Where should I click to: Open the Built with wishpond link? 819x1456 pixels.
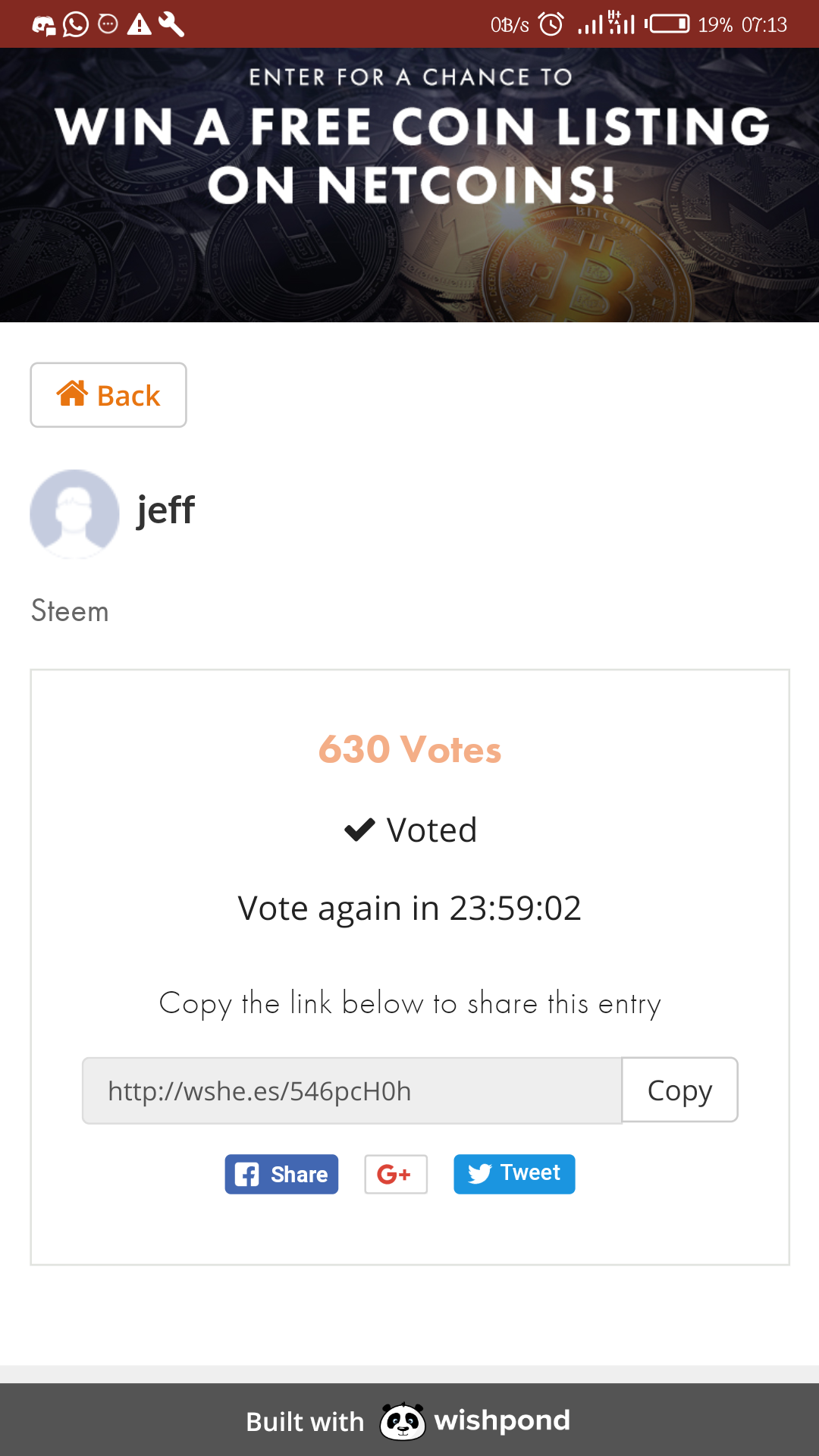(409, 1421)
